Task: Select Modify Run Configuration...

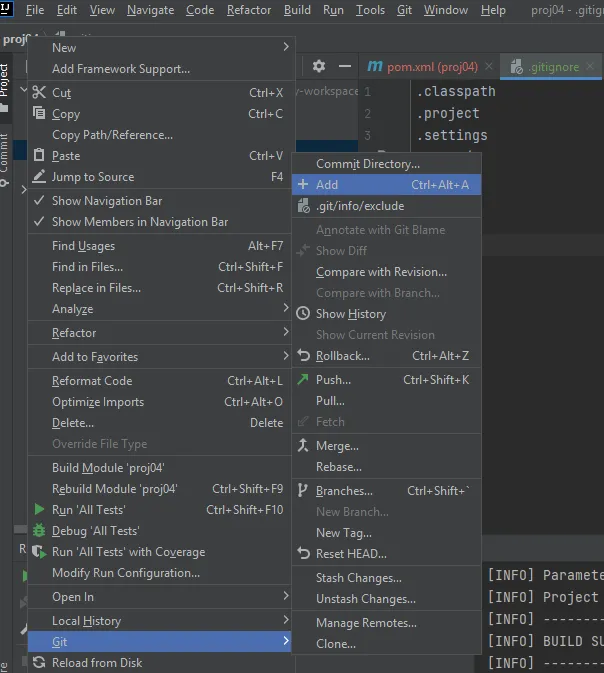Action: [159, 573]
